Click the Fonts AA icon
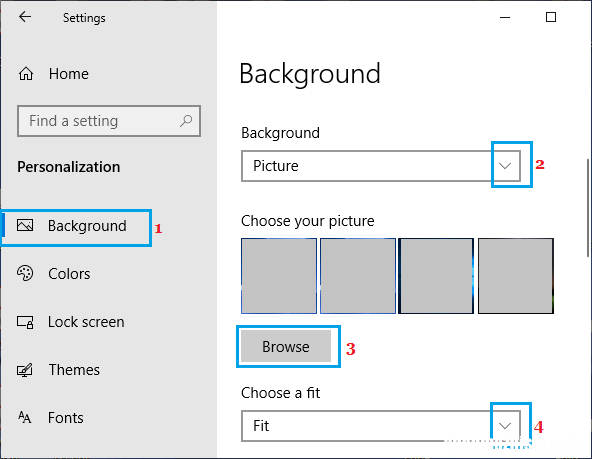592x459 pixels. [25, 417]
